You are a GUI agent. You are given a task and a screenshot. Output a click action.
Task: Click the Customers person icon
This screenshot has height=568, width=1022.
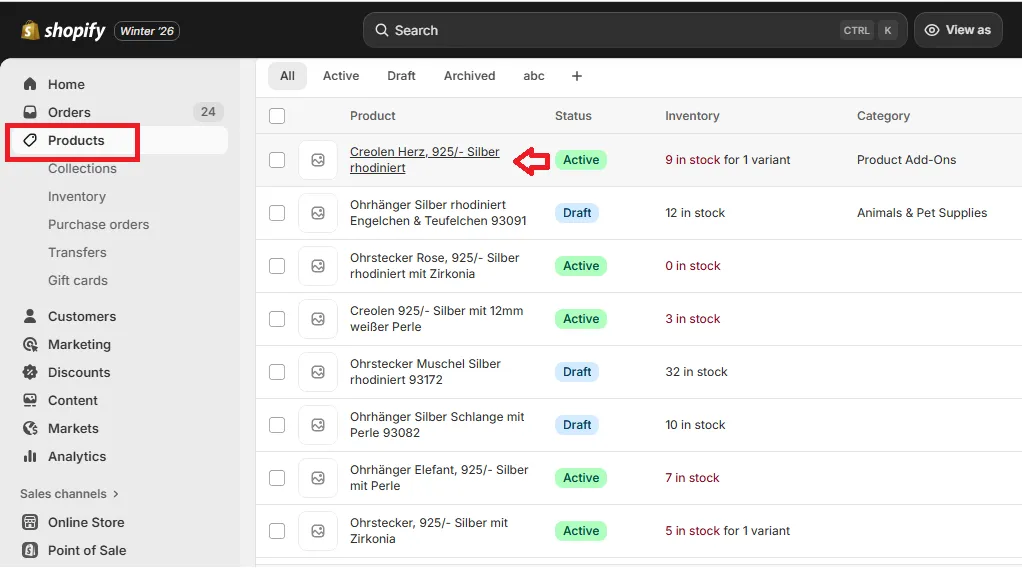(30, 316)
